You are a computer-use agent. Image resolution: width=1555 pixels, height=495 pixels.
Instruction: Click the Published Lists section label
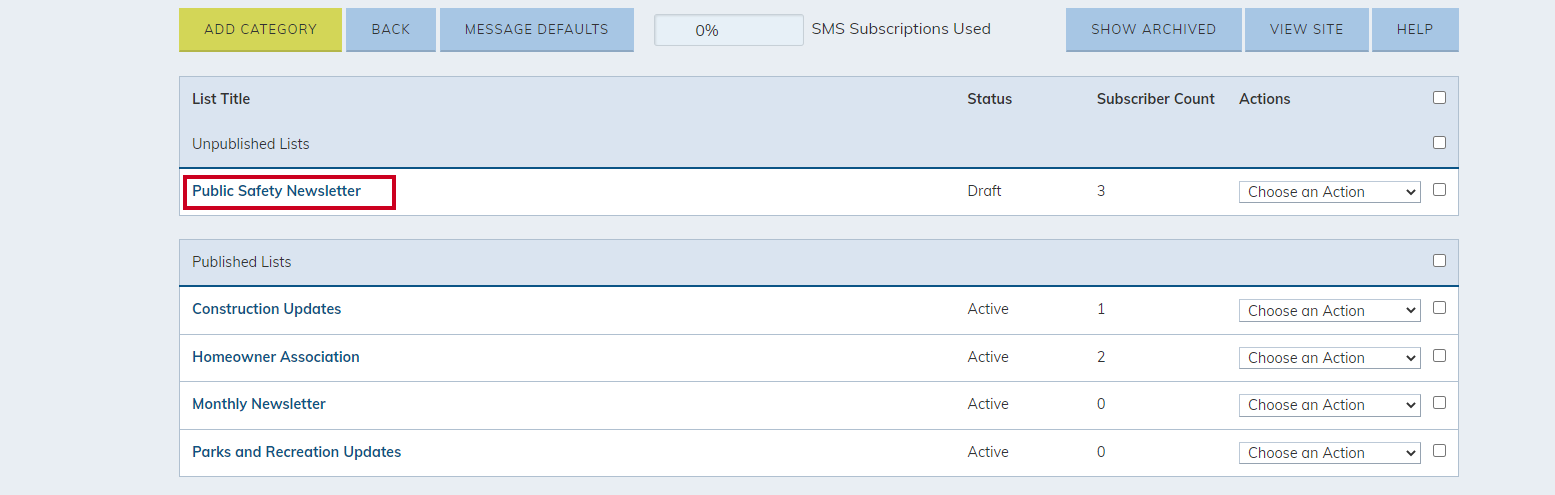click(x=242, y=262)
